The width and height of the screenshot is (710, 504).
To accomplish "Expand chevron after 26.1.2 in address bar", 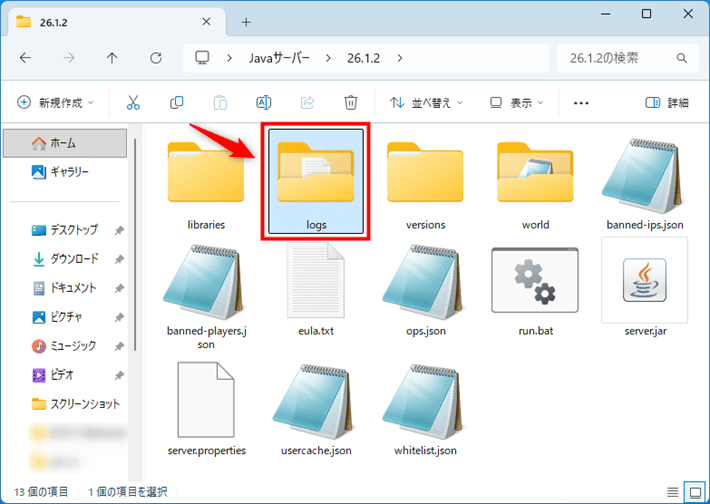I will pos(400,58).
